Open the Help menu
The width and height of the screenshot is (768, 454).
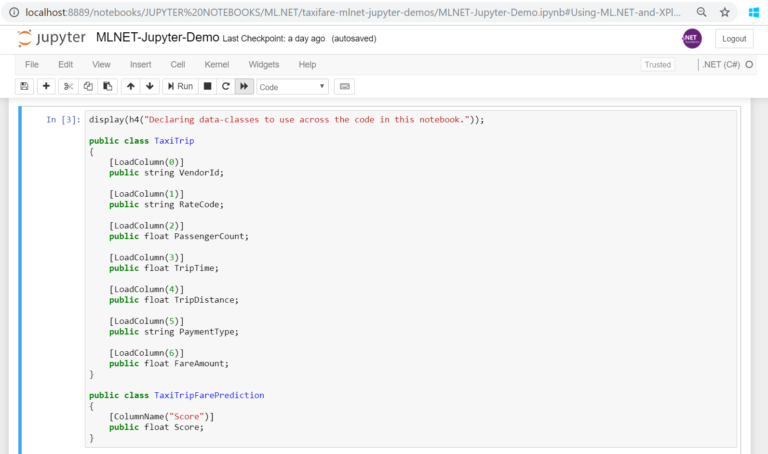[x=308, y=65]
